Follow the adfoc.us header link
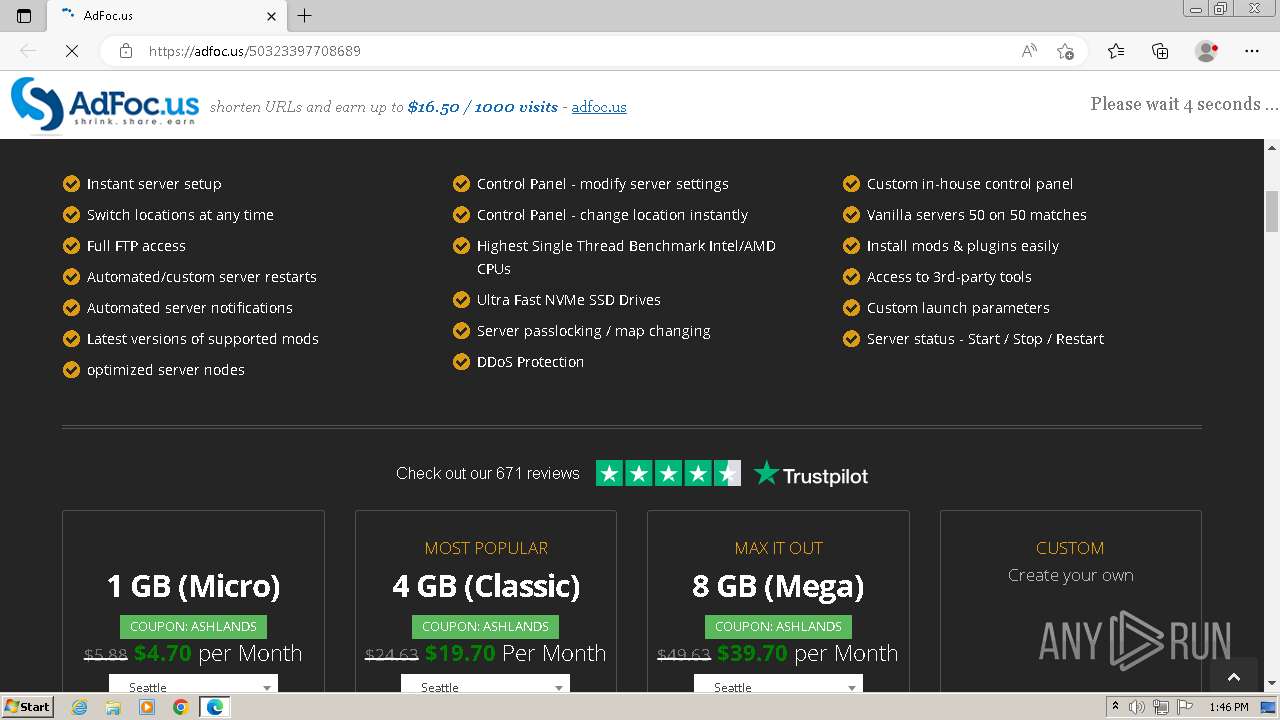1280x720 pixels. [x=599, y=107]
